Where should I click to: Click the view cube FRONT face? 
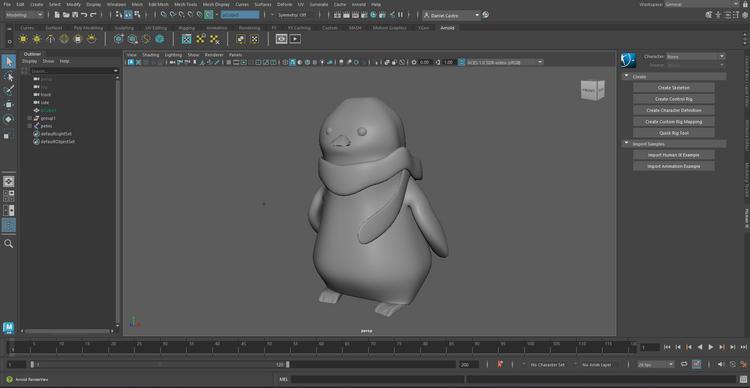pos(589,90)
